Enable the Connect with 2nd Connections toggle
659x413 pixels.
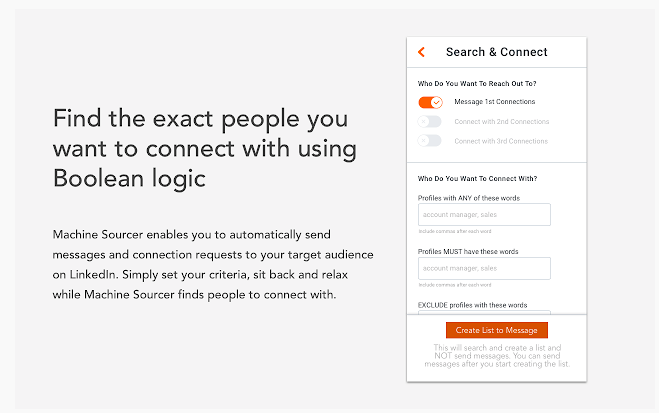pos(430,122)
